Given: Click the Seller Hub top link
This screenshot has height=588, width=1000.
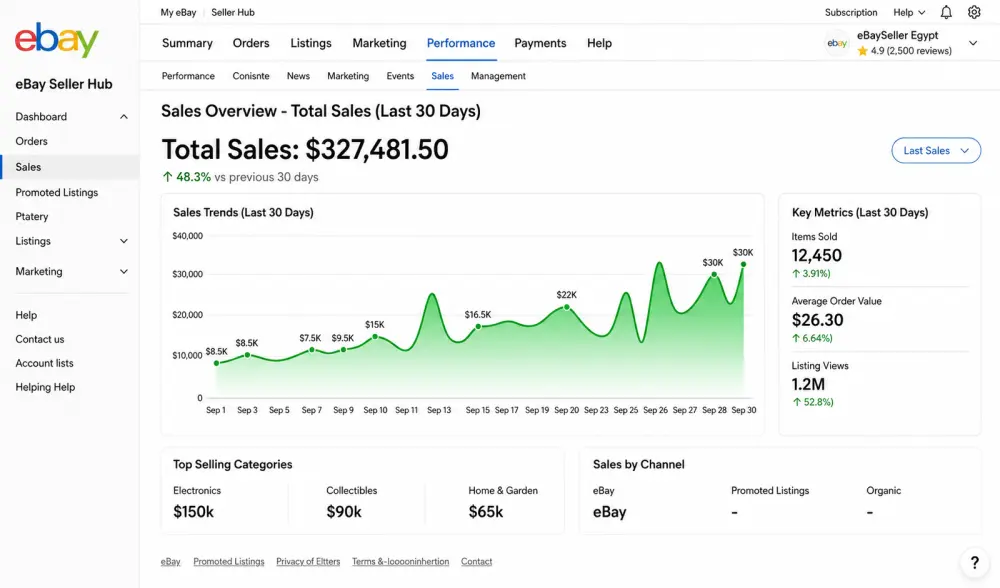Looking at the screenshot, I should [x=233, y=12].
